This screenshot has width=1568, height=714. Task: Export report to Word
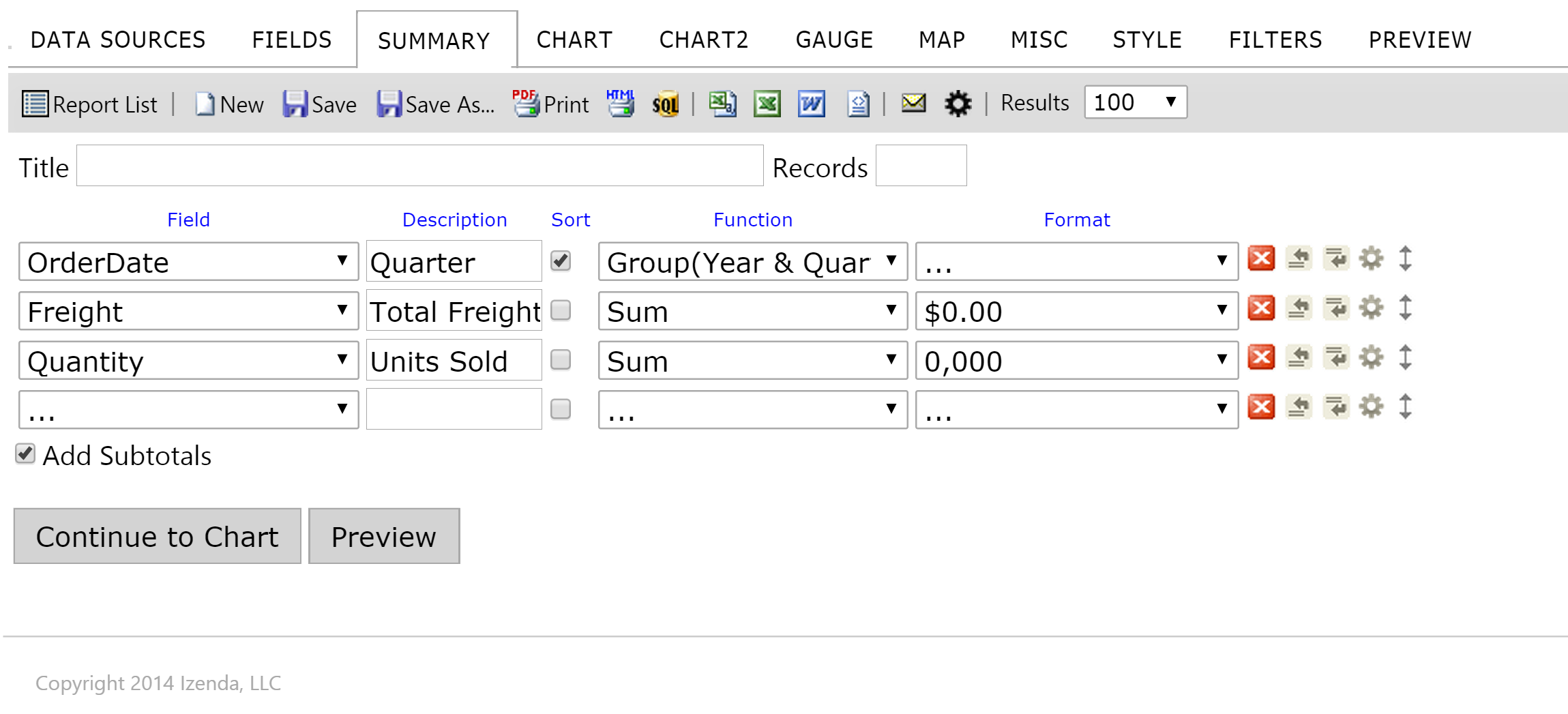pyautogui.click(x=812, y=104)
